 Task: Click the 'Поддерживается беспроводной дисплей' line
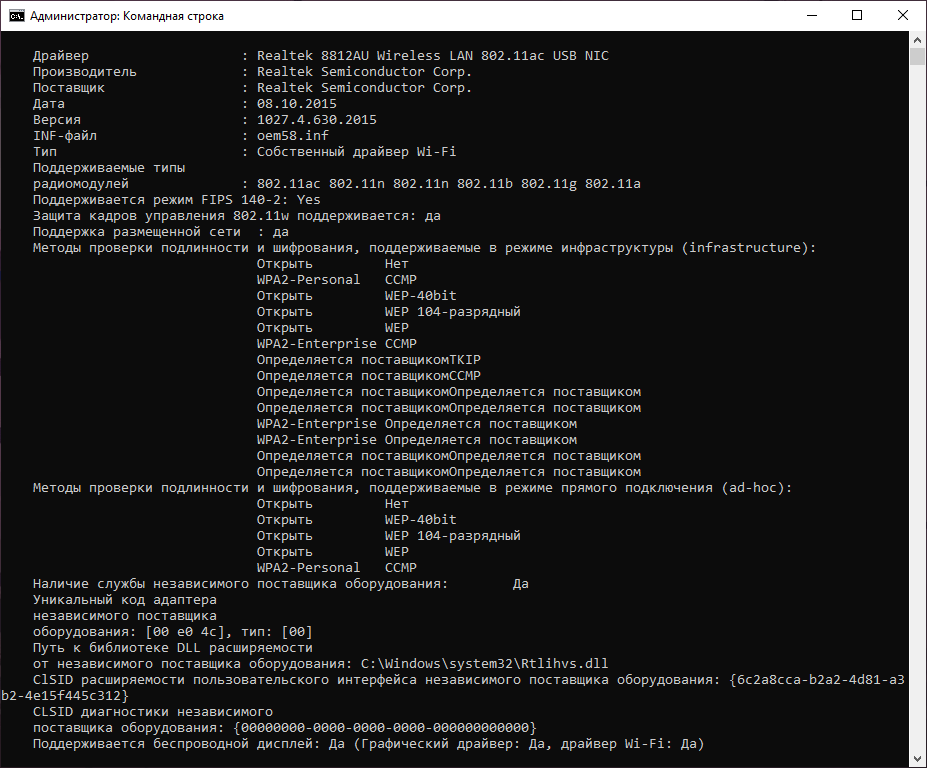point(369,743)
